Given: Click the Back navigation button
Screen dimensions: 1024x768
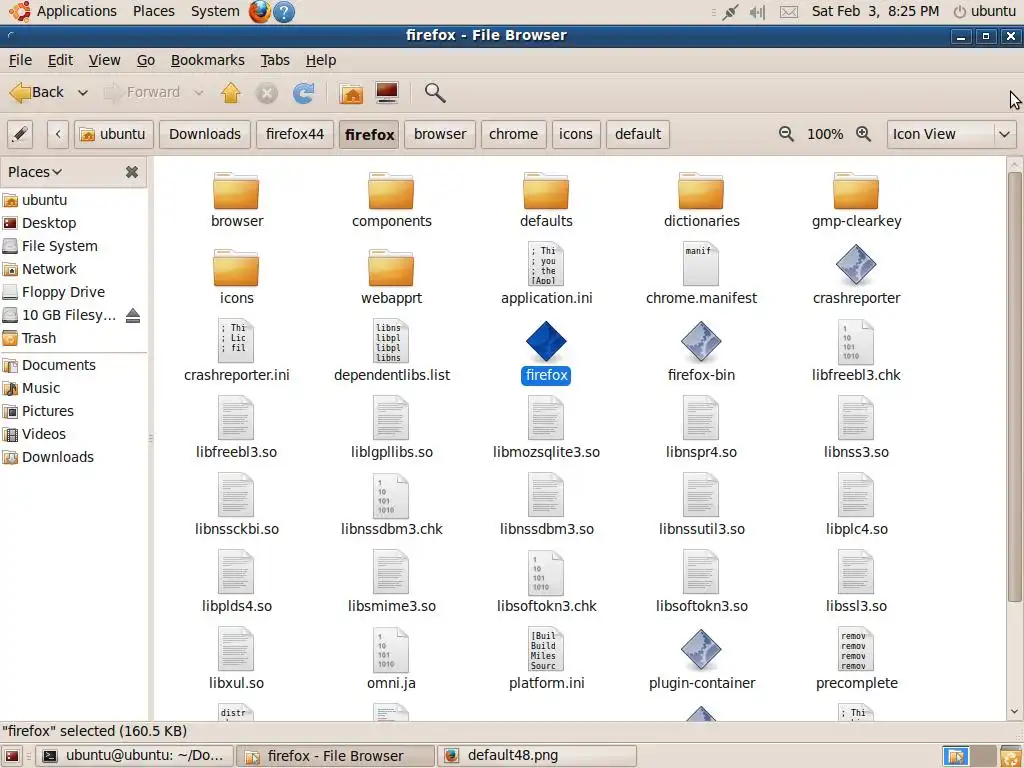Looking at the screenshot, I should click(38, 93).
